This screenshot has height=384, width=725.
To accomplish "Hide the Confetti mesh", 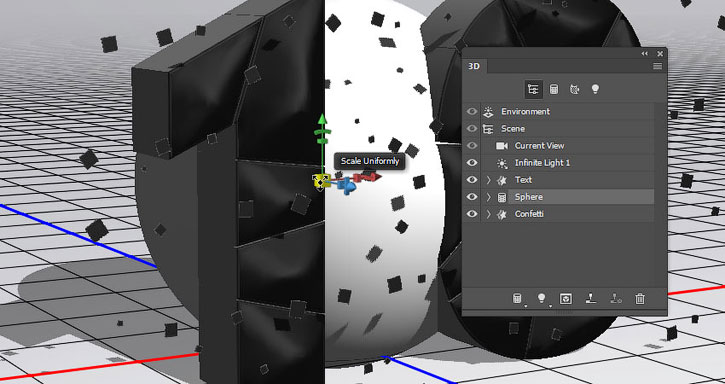I will [472, 214].
